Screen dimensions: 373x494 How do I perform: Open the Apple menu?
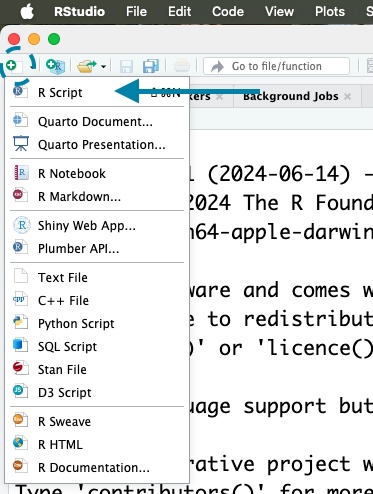click(27, 12)
